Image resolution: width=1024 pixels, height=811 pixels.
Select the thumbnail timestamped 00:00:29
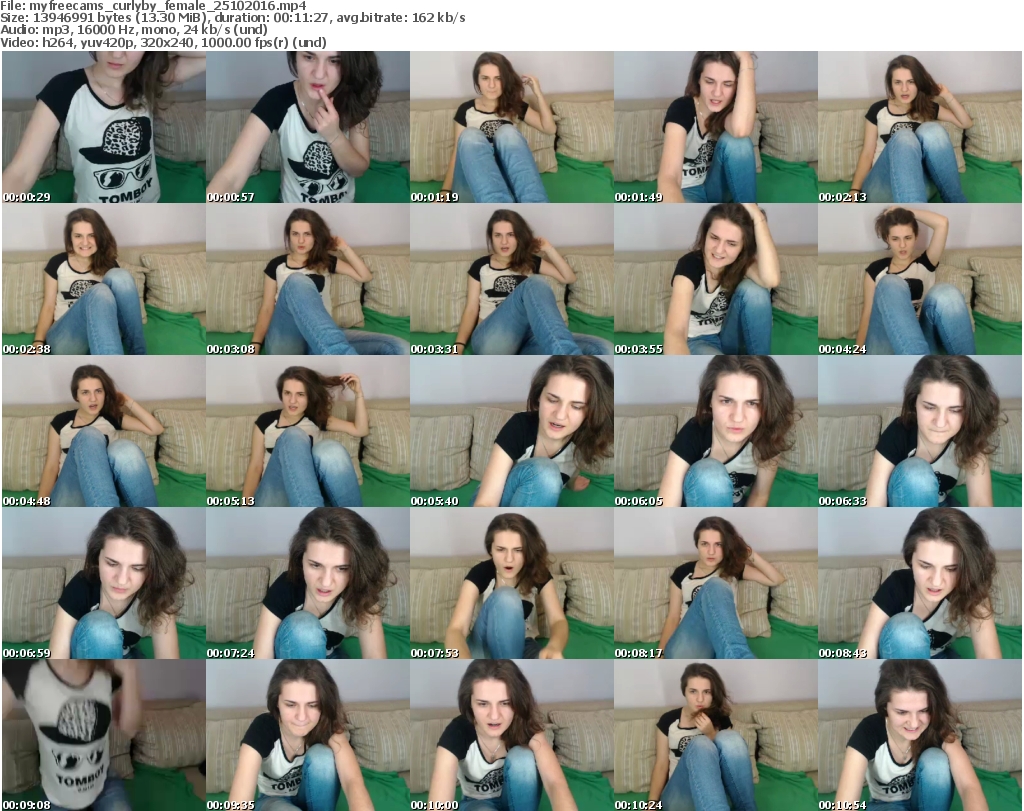104,127
